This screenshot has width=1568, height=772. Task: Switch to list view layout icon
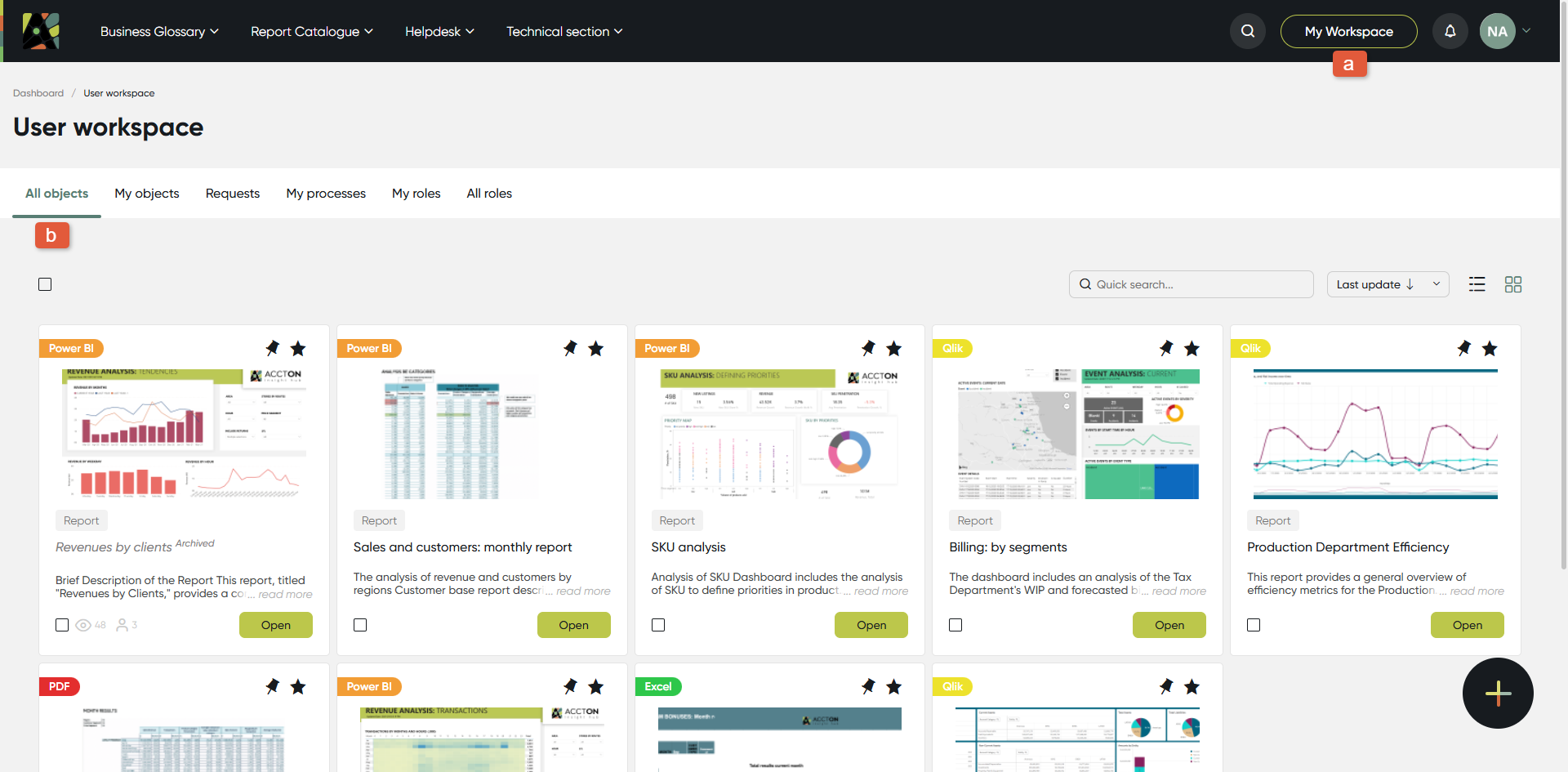[x=1477, y=284]
